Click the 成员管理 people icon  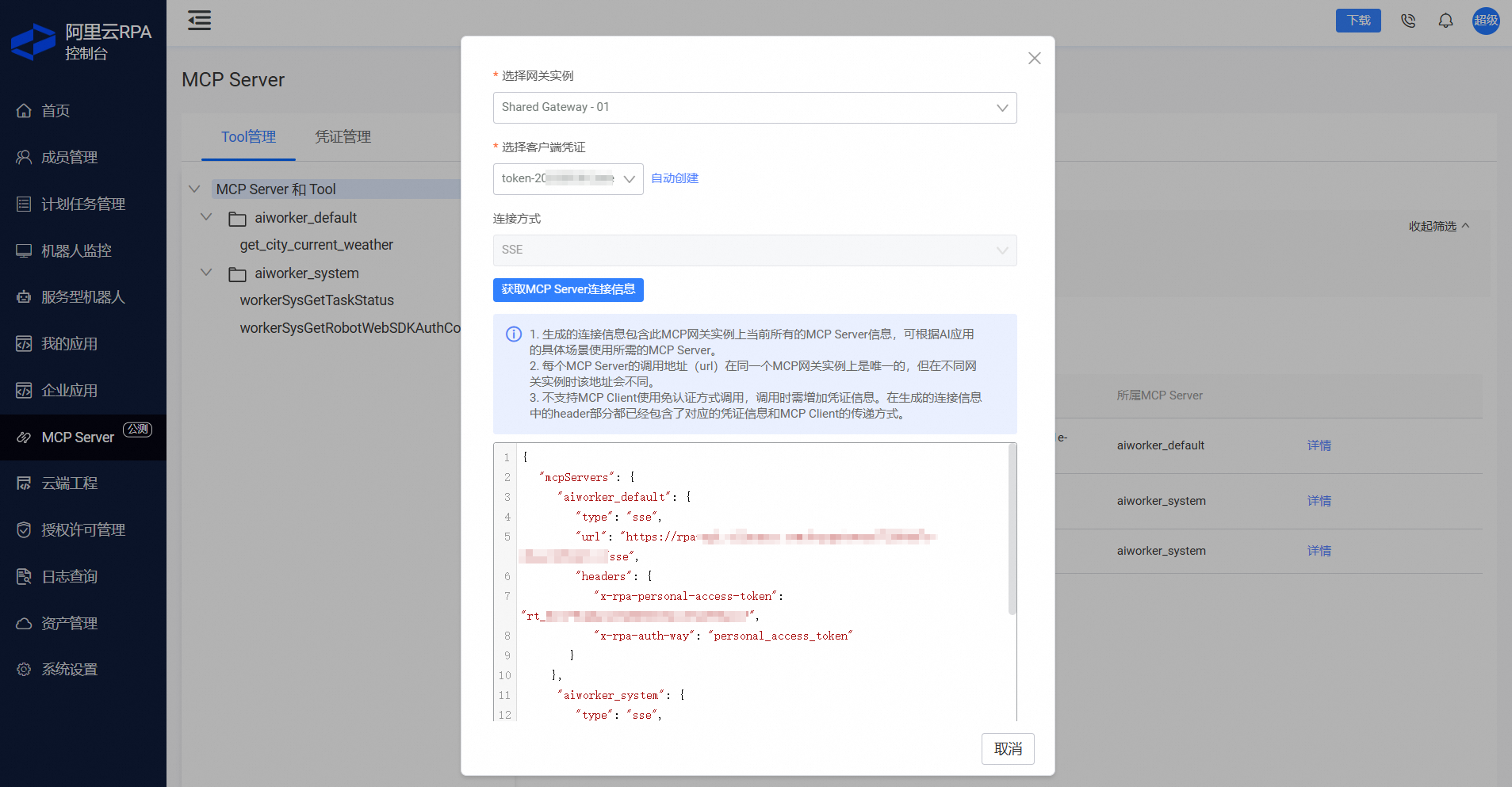point(24,157)
